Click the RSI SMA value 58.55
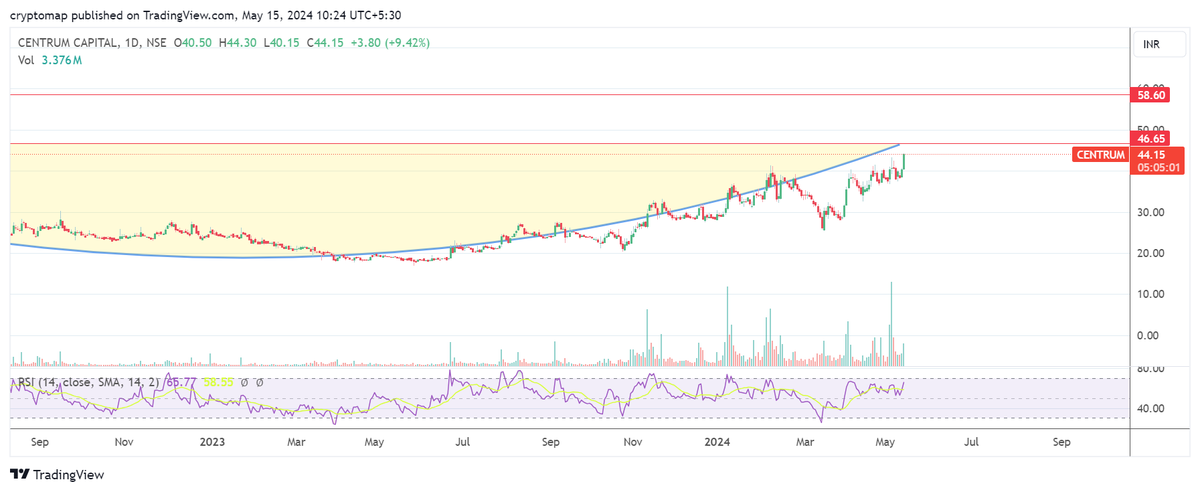The height and width of the screenshot is (492, 1200). pyautogui.click(x=219, y=382)
